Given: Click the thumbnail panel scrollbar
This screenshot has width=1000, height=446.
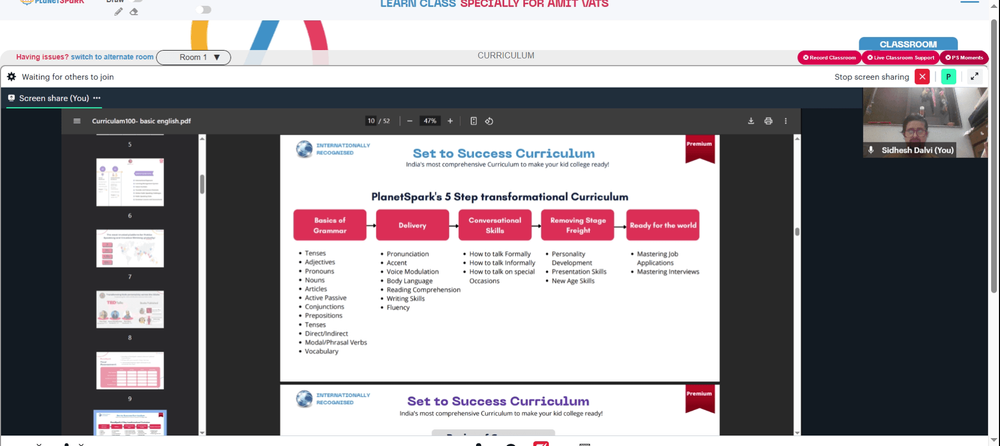Looking at the screenshot, I should [x=202, y=184].
